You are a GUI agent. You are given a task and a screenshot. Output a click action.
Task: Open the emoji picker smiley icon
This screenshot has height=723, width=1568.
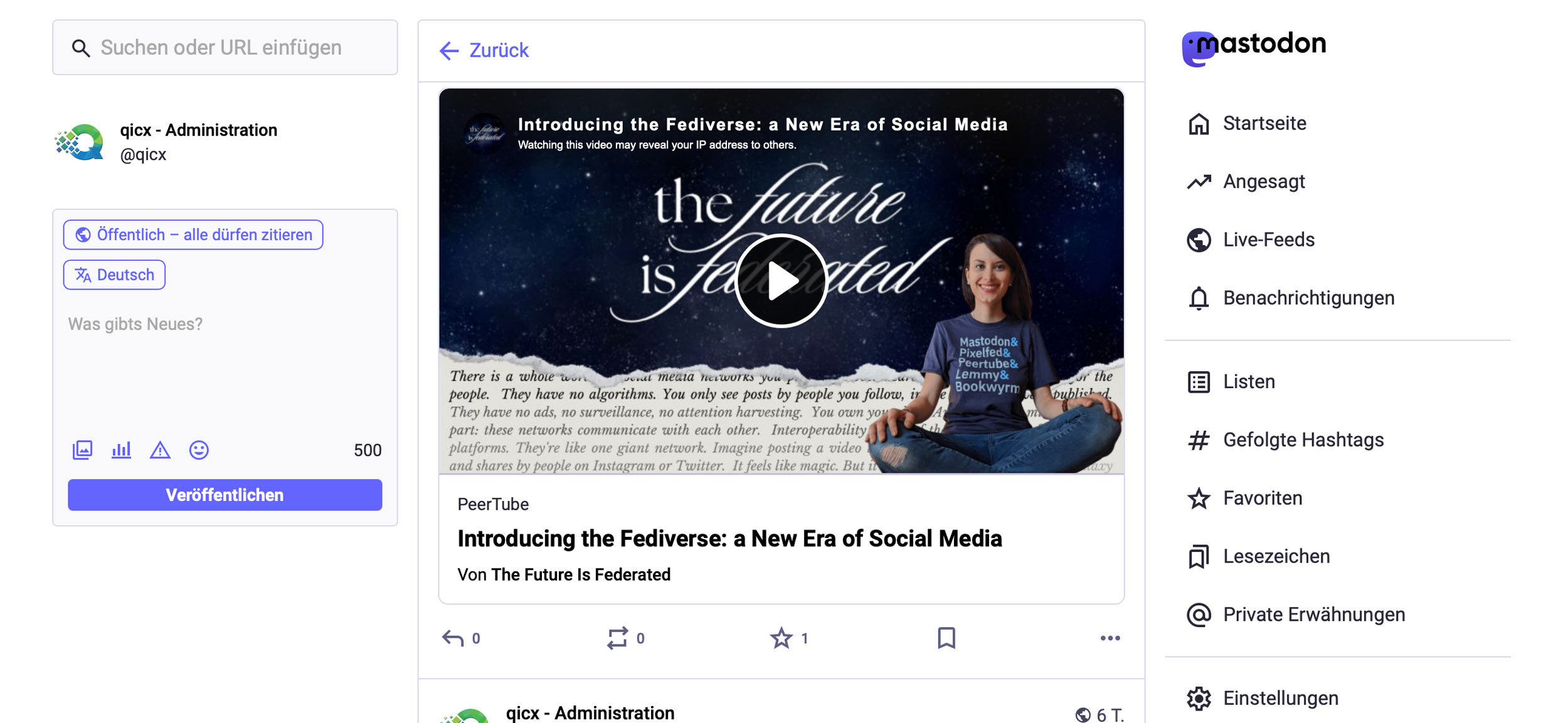199,450
